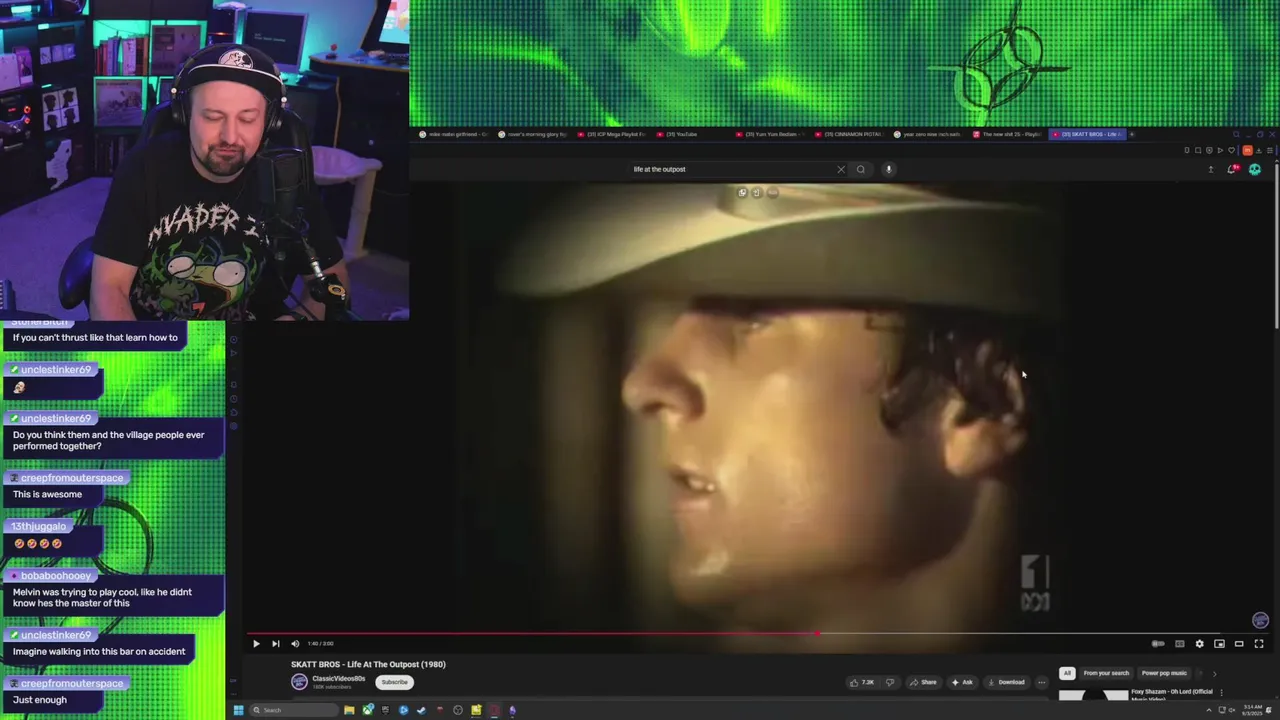Viewport: 1280px width, 720px height.
Task: Skip to the next video
Action: 276,644
